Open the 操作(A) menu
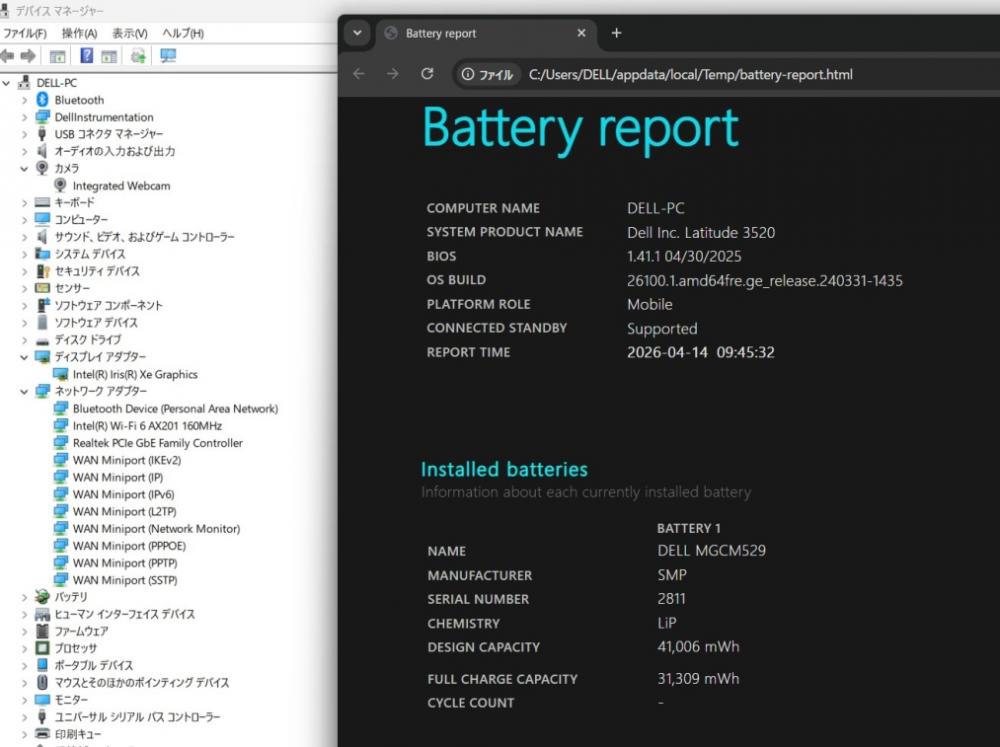This screenshot has height=747, width=1000. click(x=79, y=33)
